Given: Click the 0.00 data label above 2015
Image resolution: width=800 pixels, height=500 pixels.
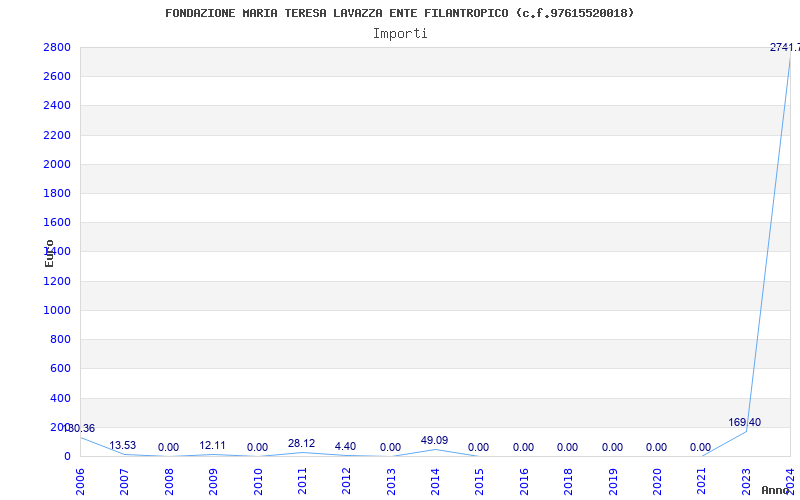Looking at the screenshot, I should point(479,447).
